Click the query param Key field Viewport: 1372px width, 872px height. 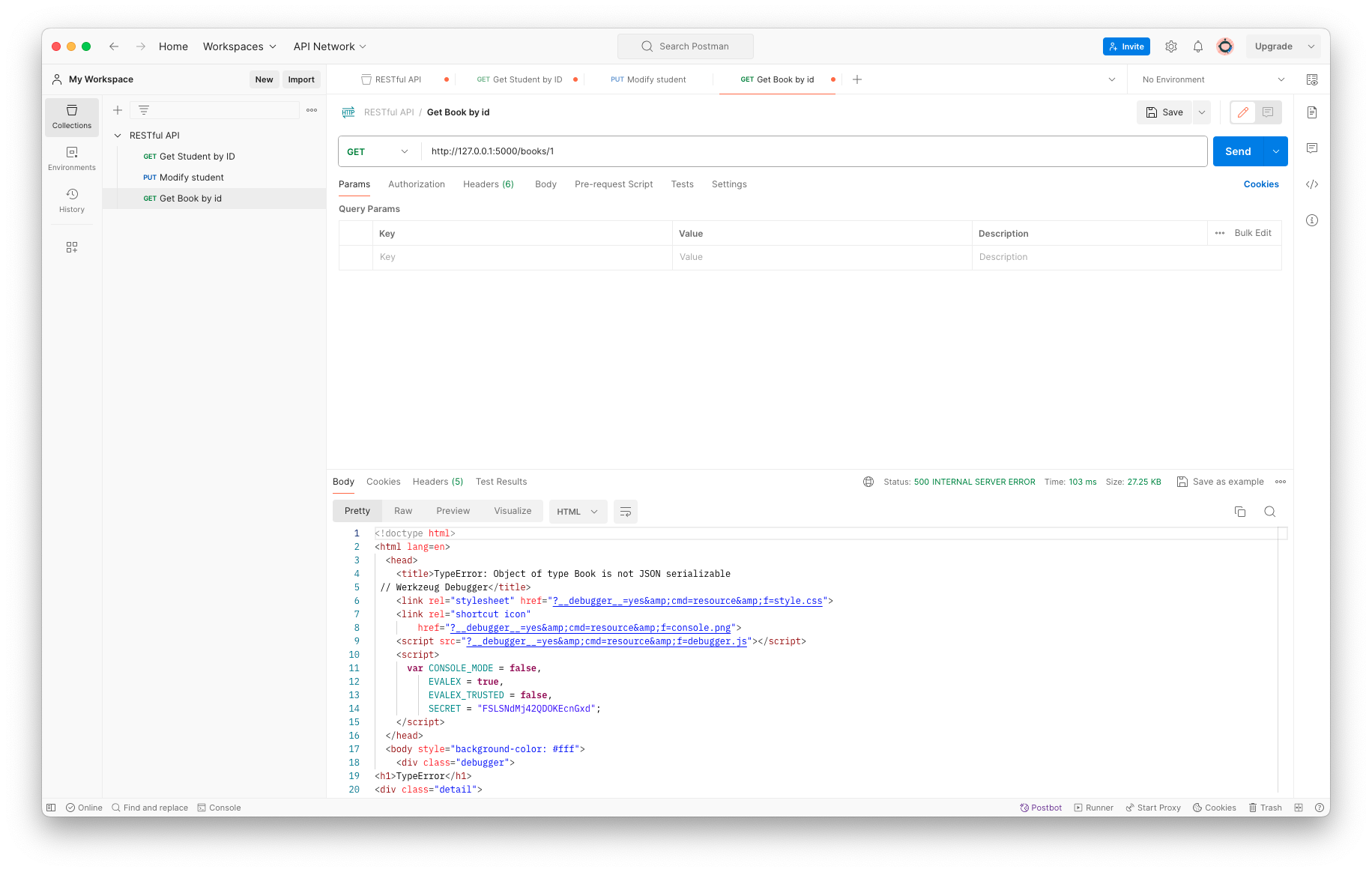tap(522, 257)
